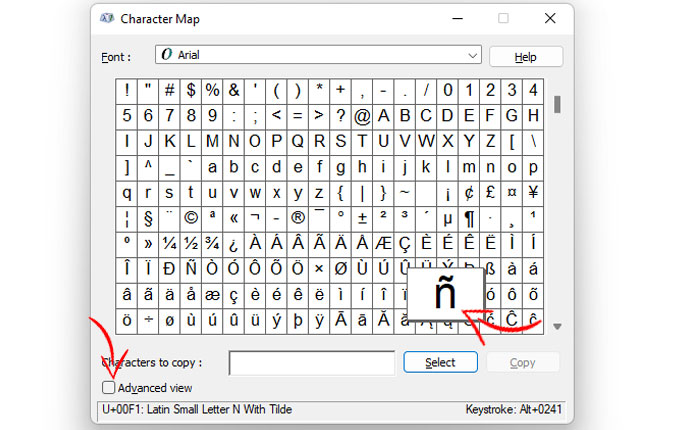700x430 pixels.
Task: Click the Character Map title bar icon
Action: coord(107,19)
